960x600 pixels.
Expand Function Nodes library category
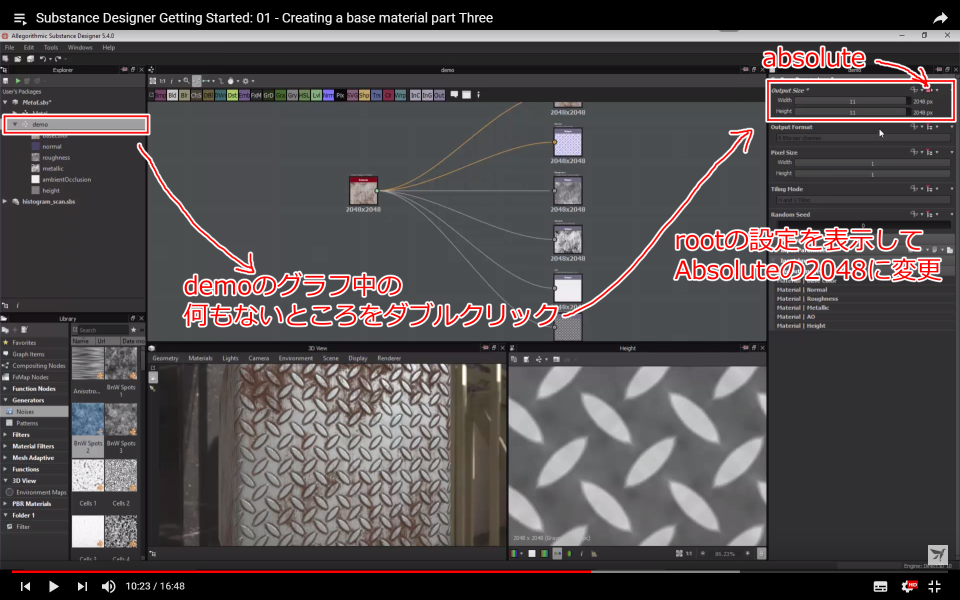[6, 389]
